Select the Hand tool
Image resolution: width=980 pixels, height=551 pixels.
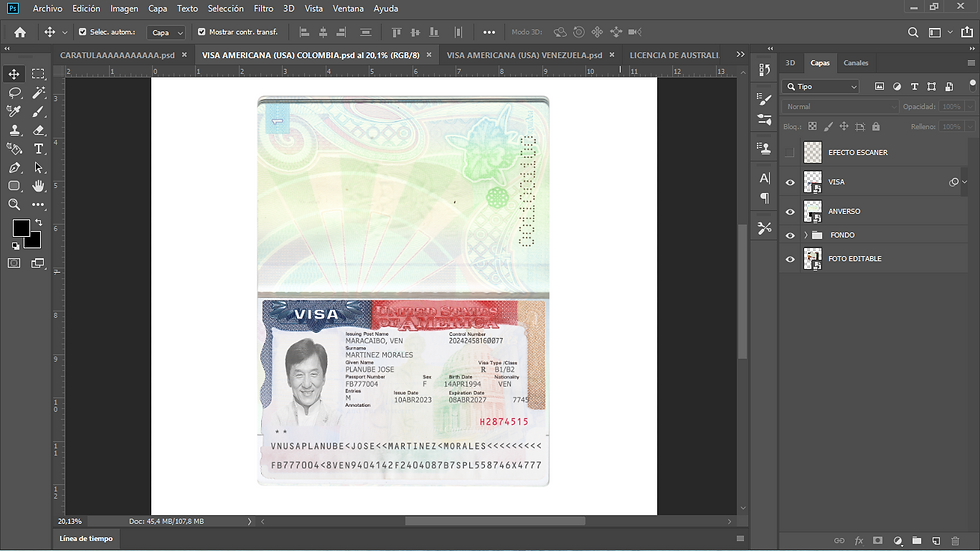coord(38,186)
